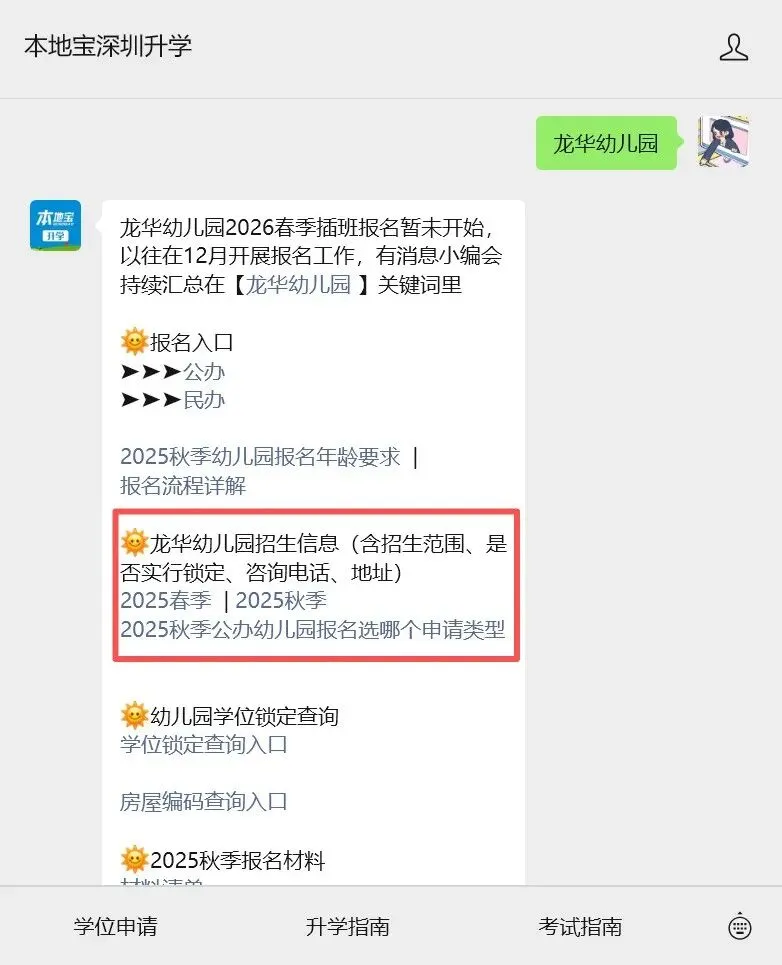Open the account profile icon in header

click(x=733, y=47)
